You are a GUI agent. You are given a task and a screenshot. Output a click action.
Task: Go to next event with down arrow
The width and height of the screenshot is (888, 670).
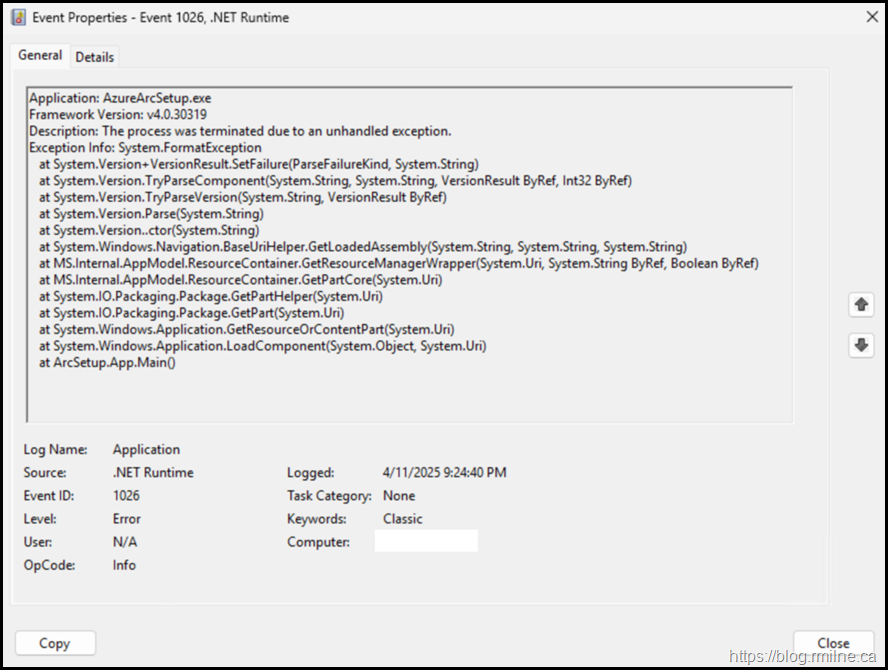tap(861, 346)
